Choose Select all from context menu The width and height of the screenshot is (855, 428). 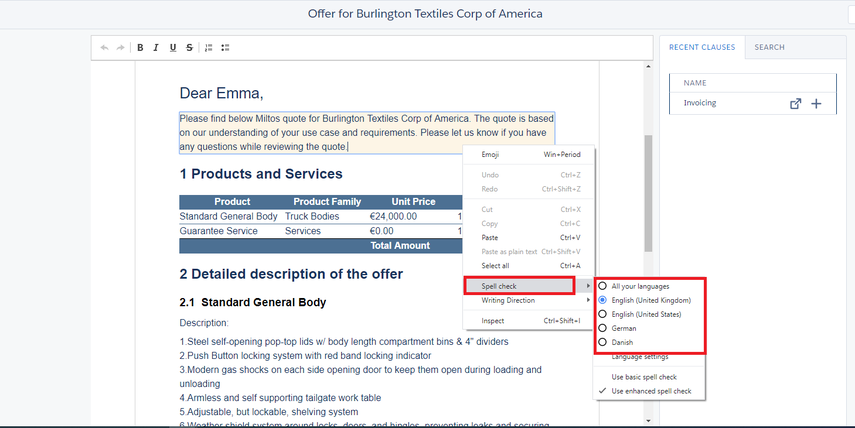coord(495,266)
